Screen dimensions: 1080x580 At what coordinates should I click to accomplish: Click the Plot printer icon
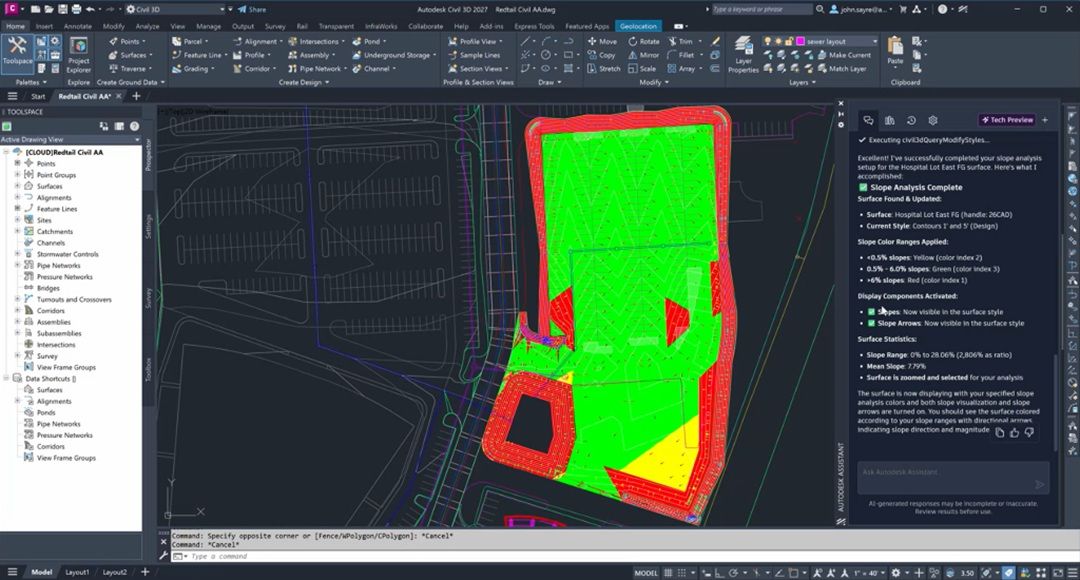tap(76, 10)
